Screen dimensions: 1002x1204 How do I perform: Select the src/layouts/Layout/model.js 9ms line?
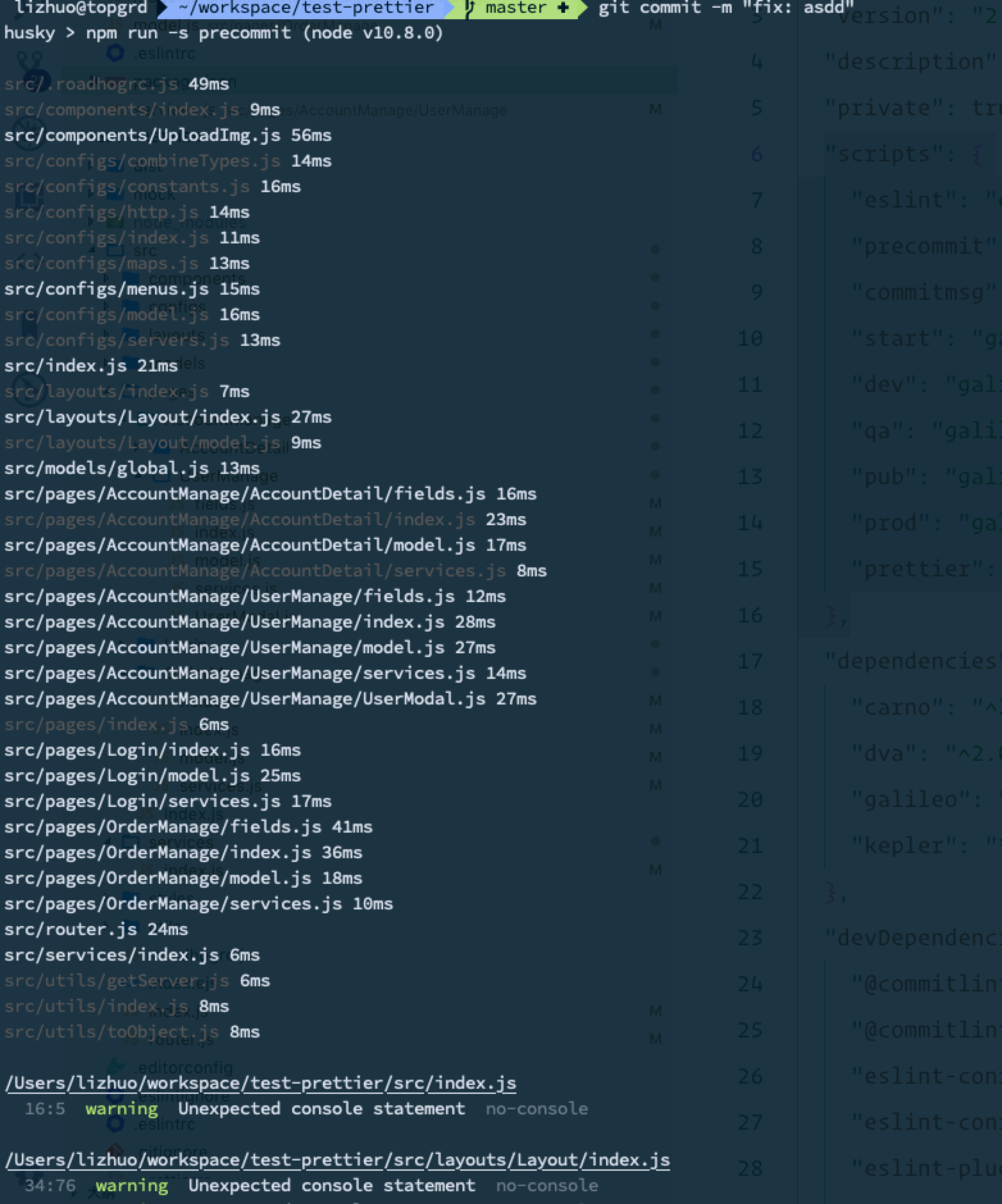tap(163, 443)
